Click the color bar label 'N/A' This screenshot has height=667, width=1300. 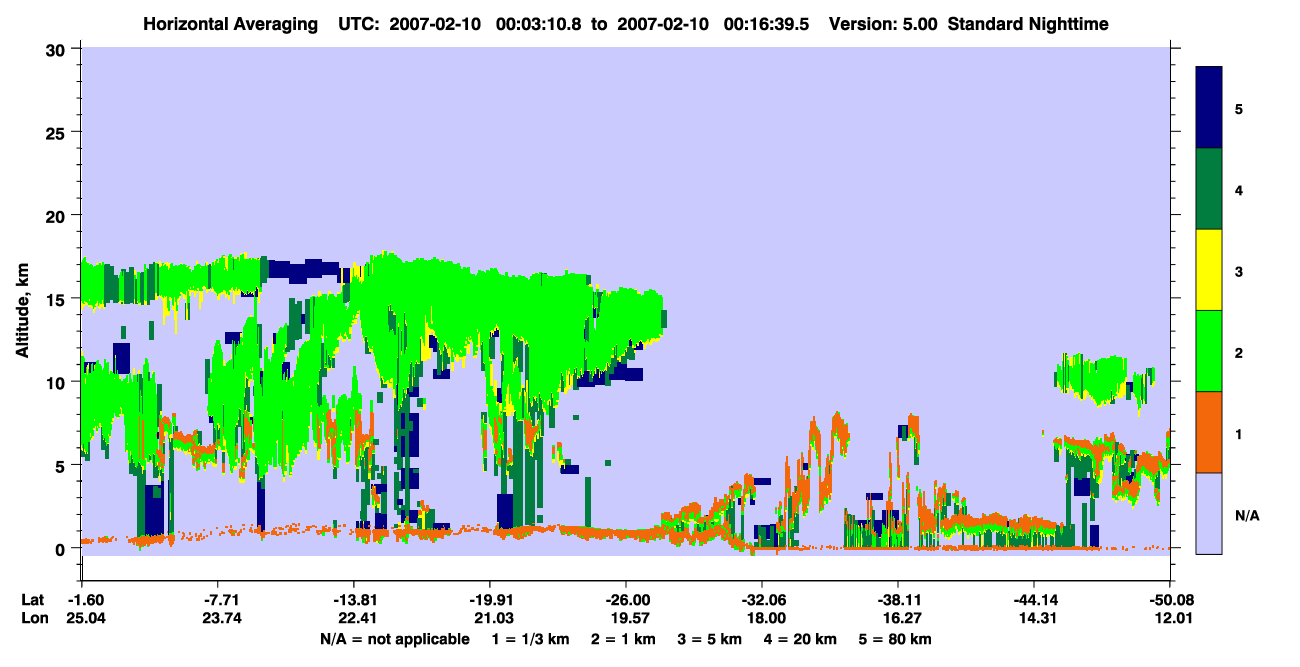pos(1246,515)
